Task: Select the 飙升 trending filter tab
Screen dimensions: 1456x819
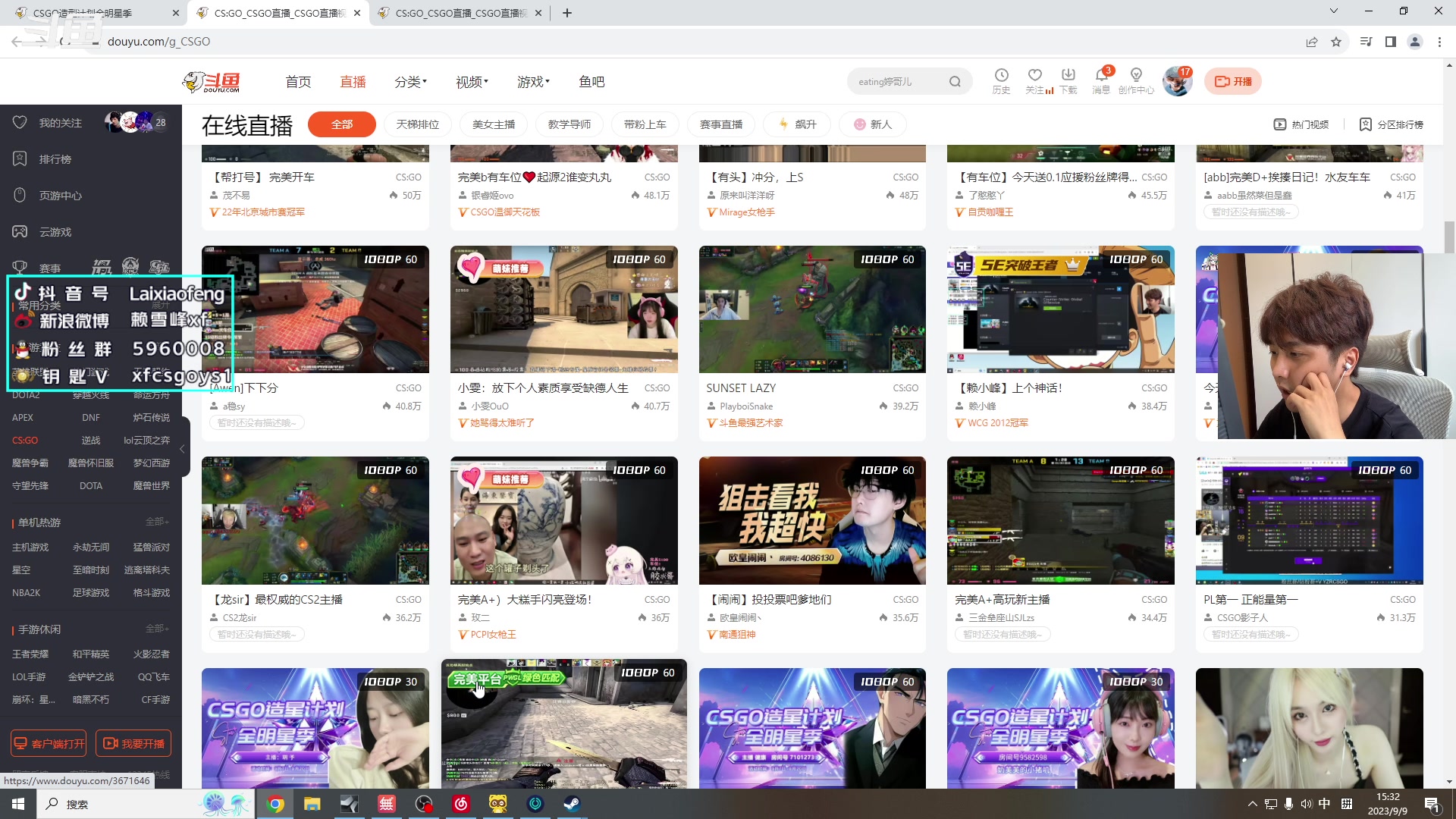Action: [797, 124]
